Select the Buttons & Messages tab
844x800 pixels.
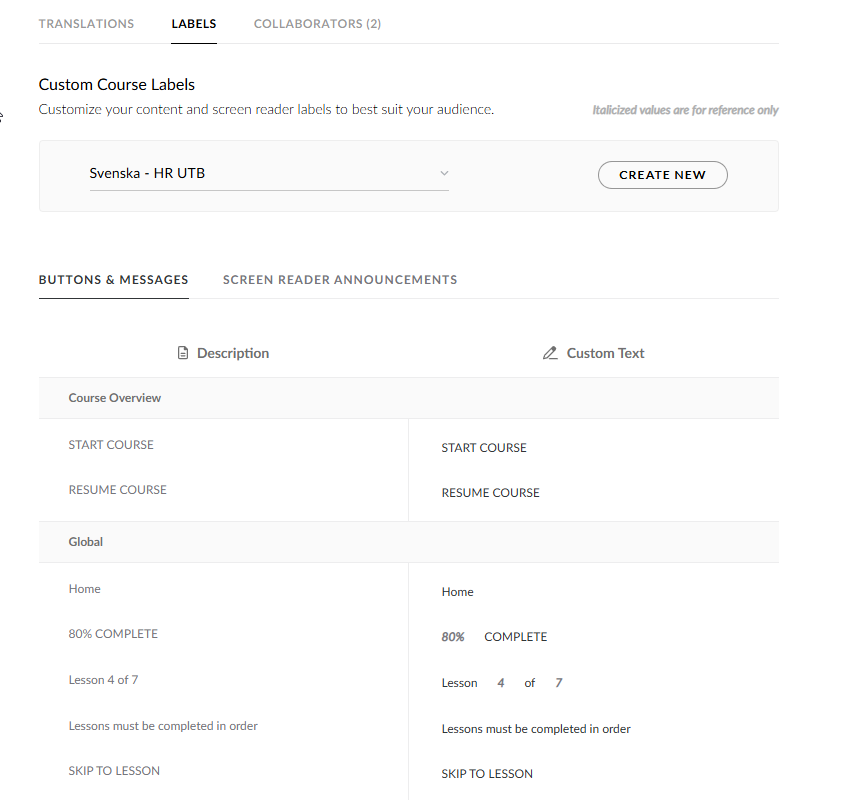click(x=113, y=280)
